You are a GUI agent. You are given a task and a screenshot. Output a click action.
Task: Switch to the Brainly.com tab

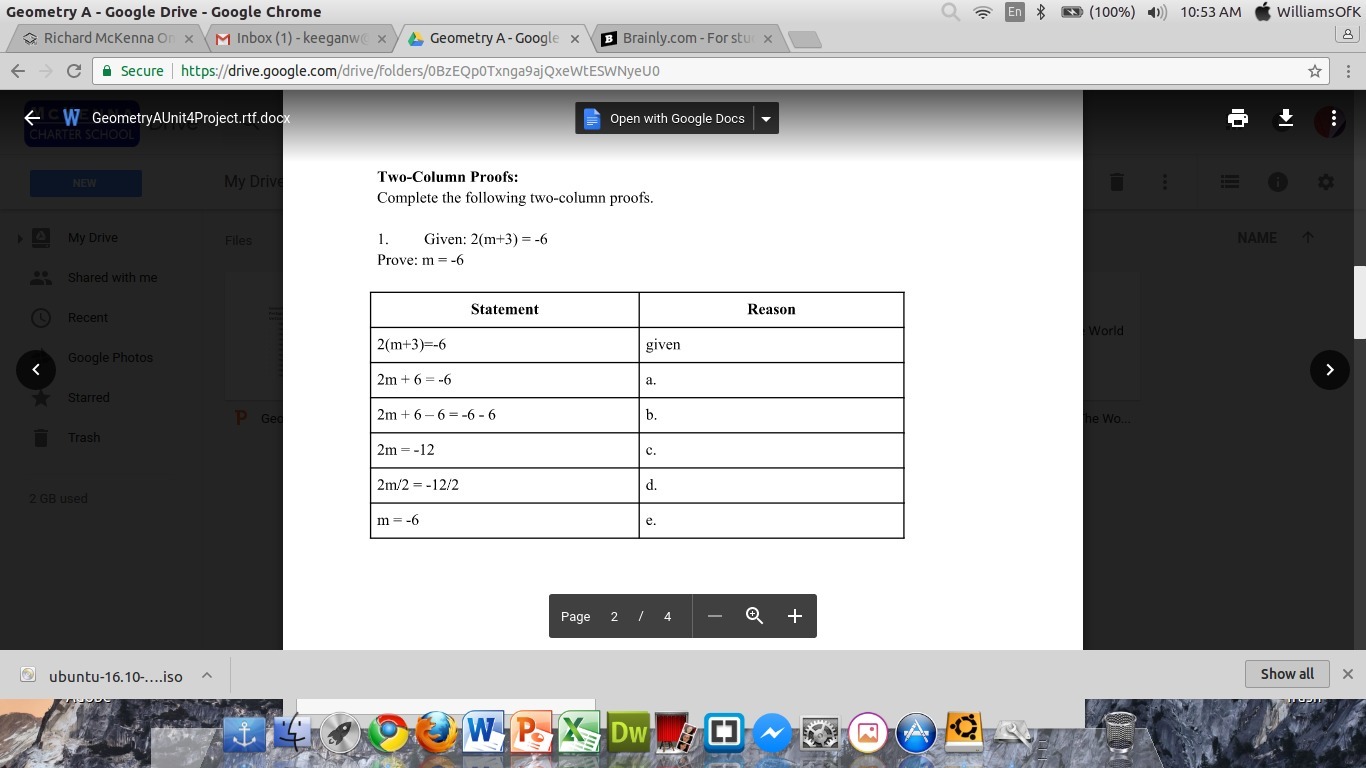tap(686, 38)
